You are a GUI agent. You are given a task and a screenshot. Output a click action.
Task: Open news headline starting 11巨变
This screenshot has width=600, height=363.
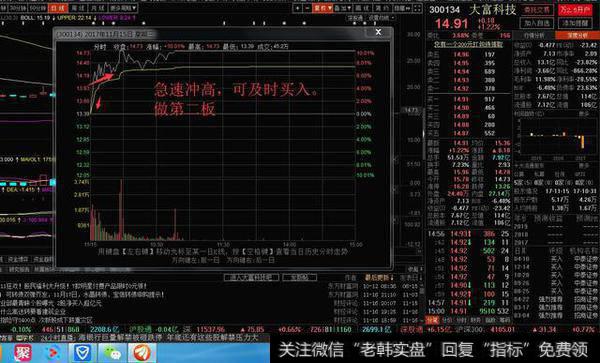(73, 286)
